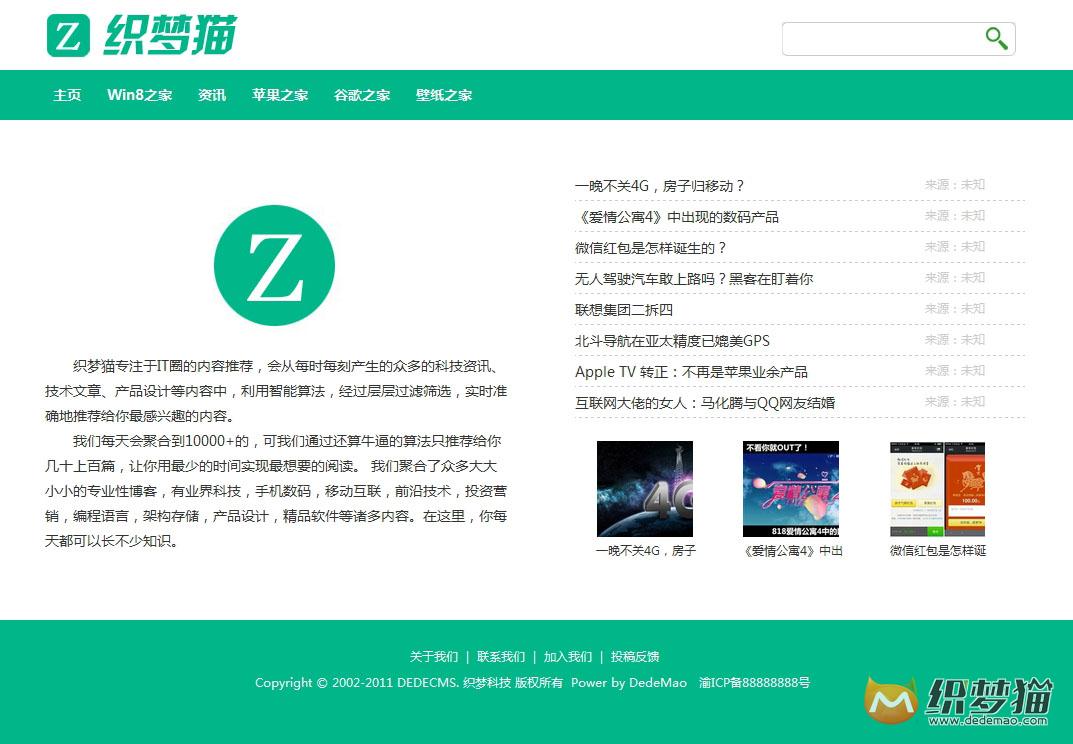The height and width of the screenshot is (744, 1073).
Task: Click caption 微信红包是怎样诞 under the thumbnail
Action: coord(938,551)
